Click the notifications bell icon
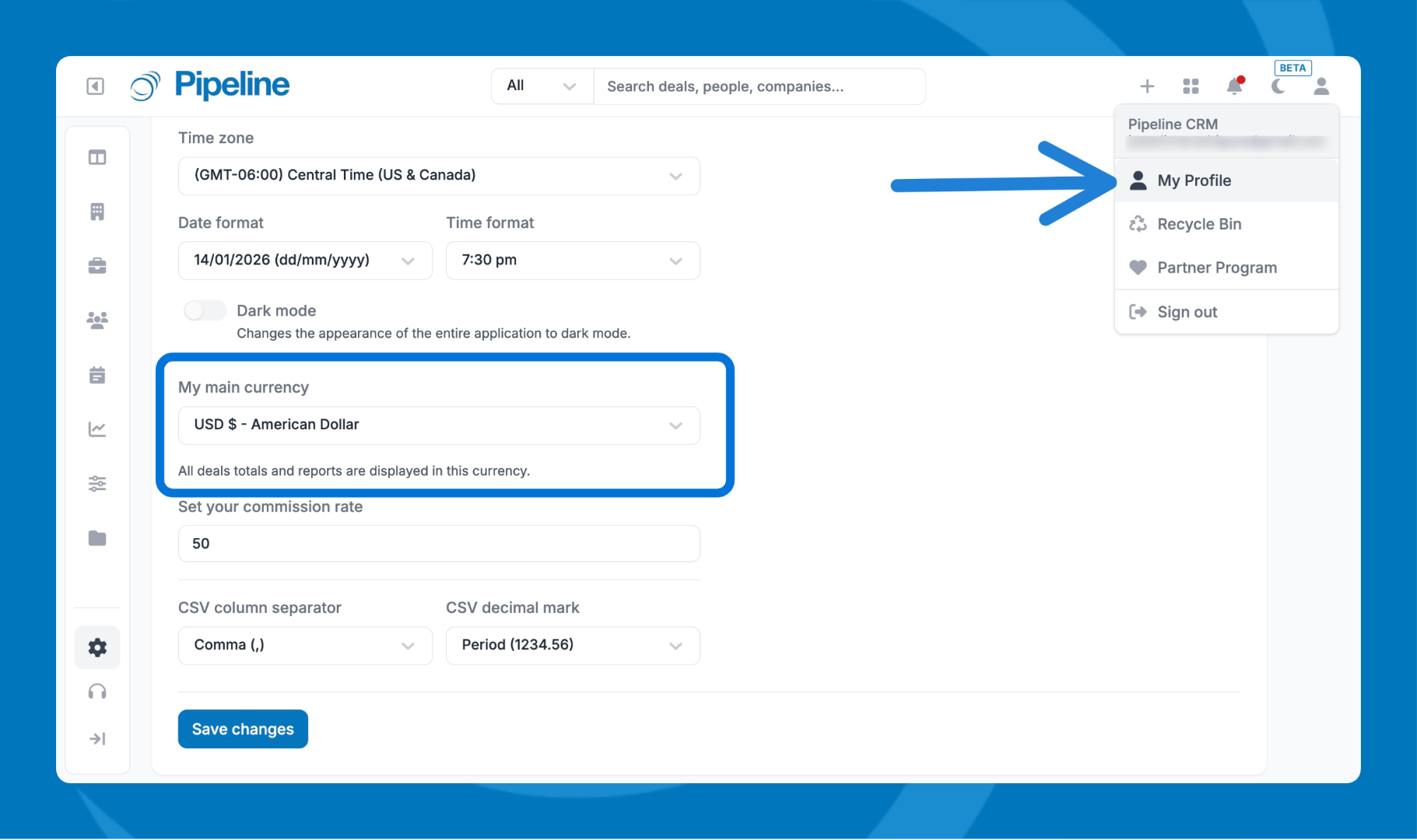Screen dimensions: 1417x840 [x=1234, y=86]
